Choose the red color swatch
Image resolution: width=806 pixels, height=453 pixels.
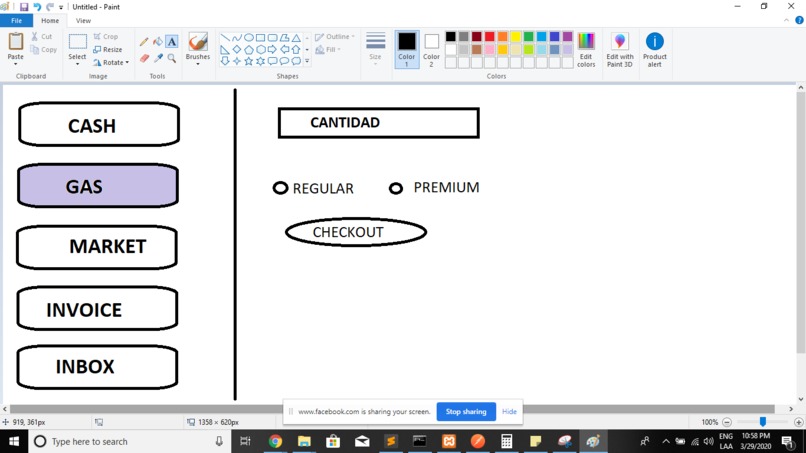point(490,37)
